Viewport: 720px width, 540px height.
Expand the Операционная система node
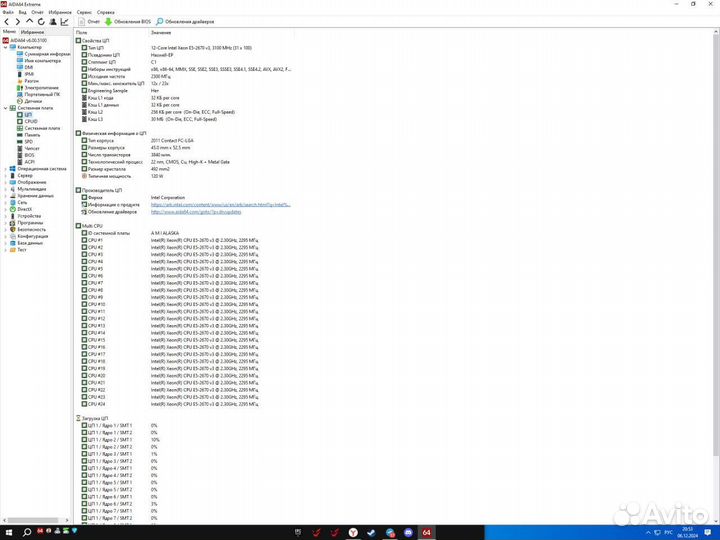(x=6, y=169)
